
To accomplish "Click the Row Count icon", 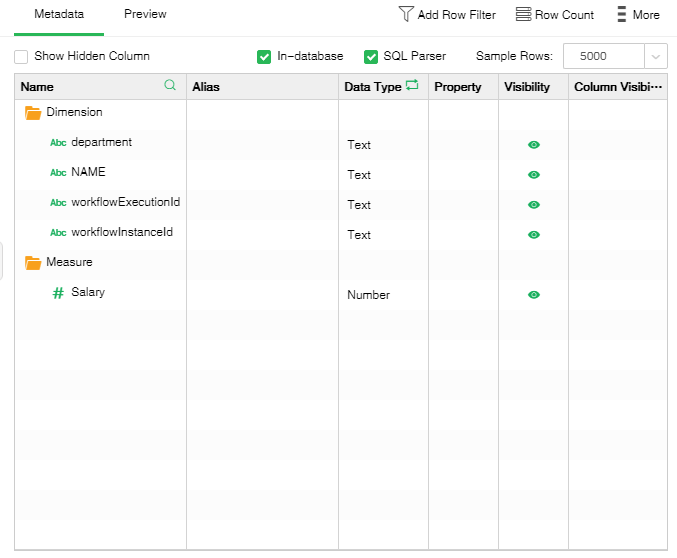I will (523, 15).
